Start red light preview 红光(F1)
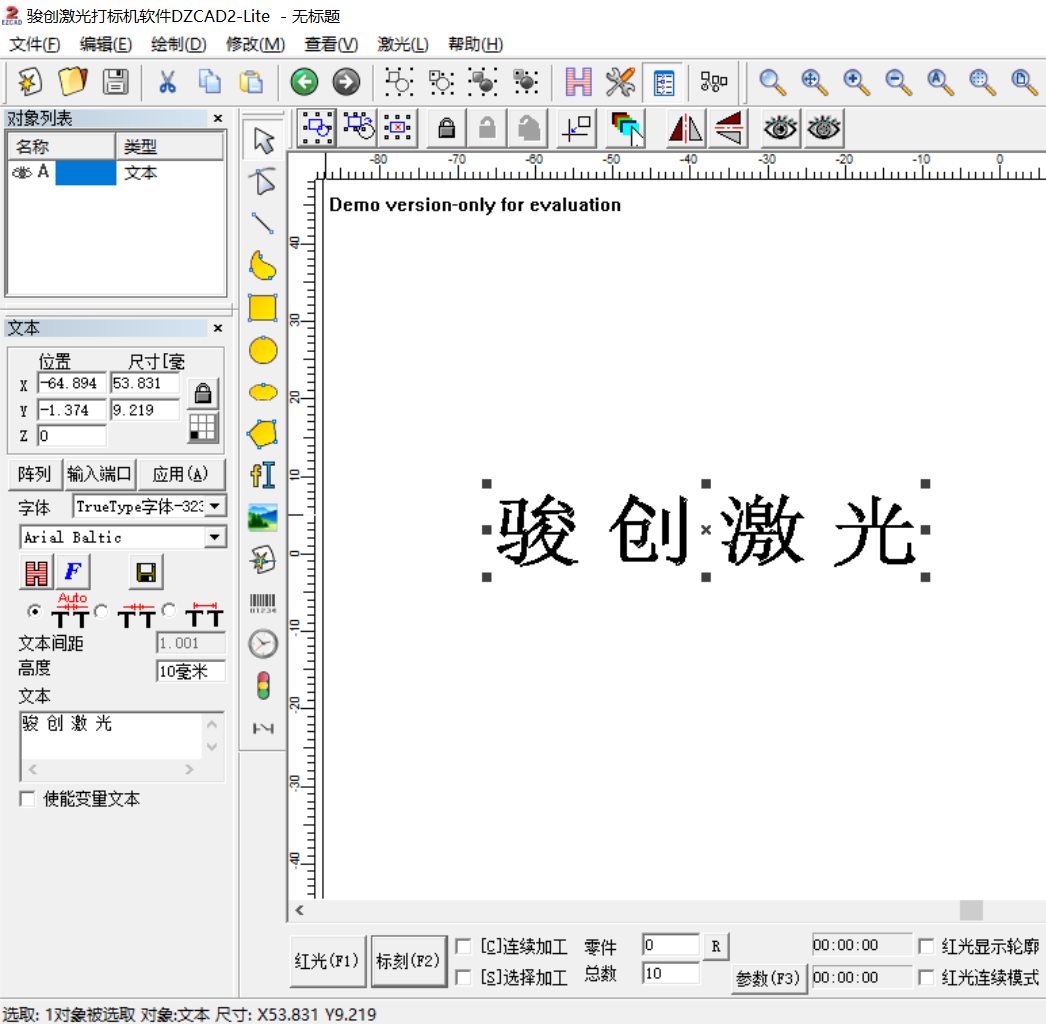The image size is (1046, 1024). (x=327, y=961)
